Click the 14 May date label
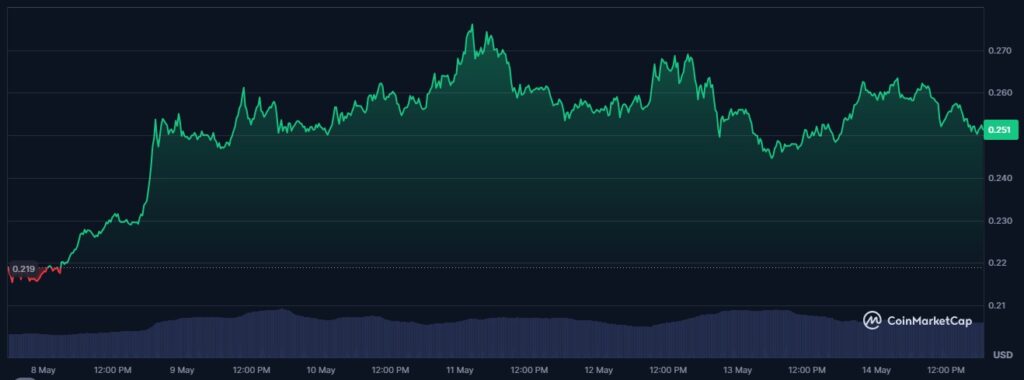The height and width of the screenshot is (380, 1024). (x=877, y=370)
